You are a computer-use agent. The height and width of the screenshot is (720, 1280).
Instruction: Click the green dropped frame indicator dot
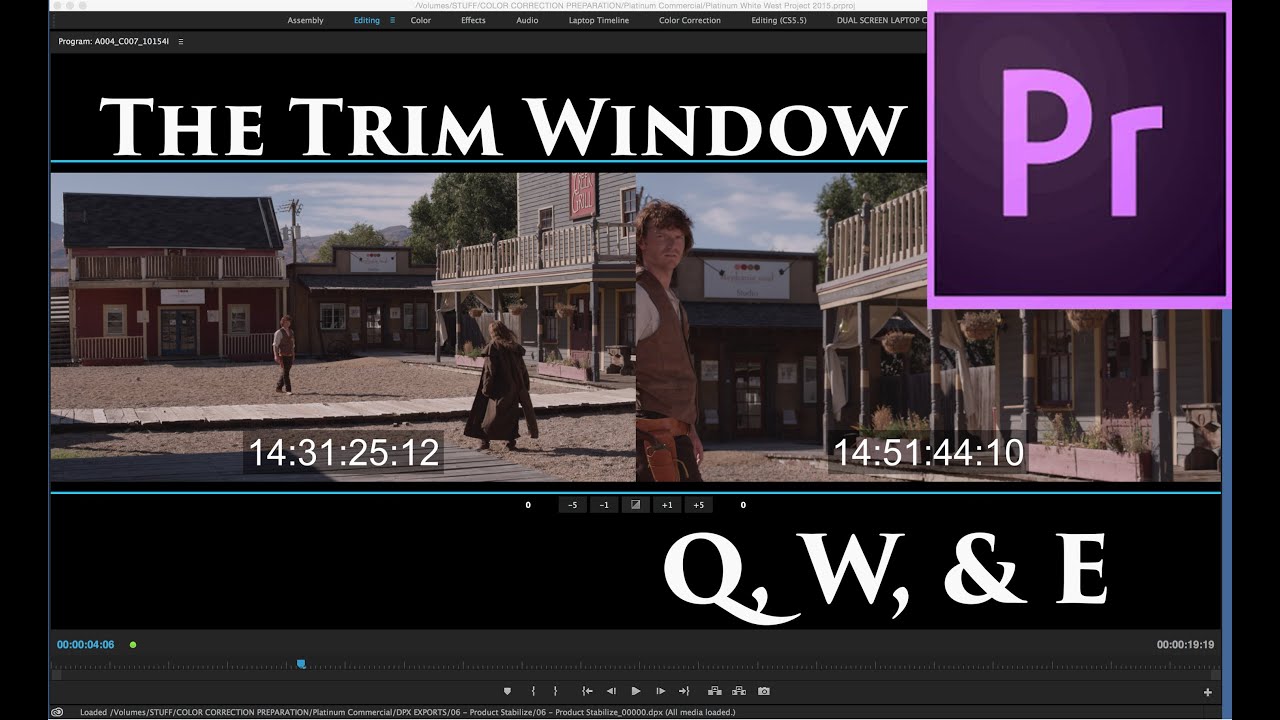(133, 645)
